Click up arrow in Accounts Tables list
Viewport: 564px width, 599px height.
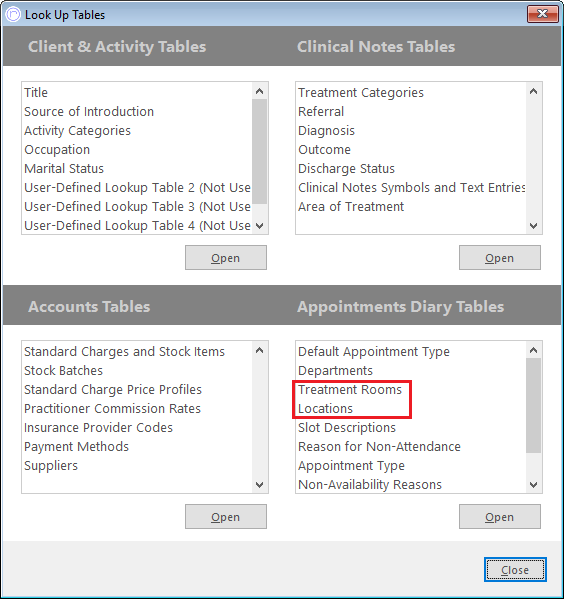pos(259,350)
